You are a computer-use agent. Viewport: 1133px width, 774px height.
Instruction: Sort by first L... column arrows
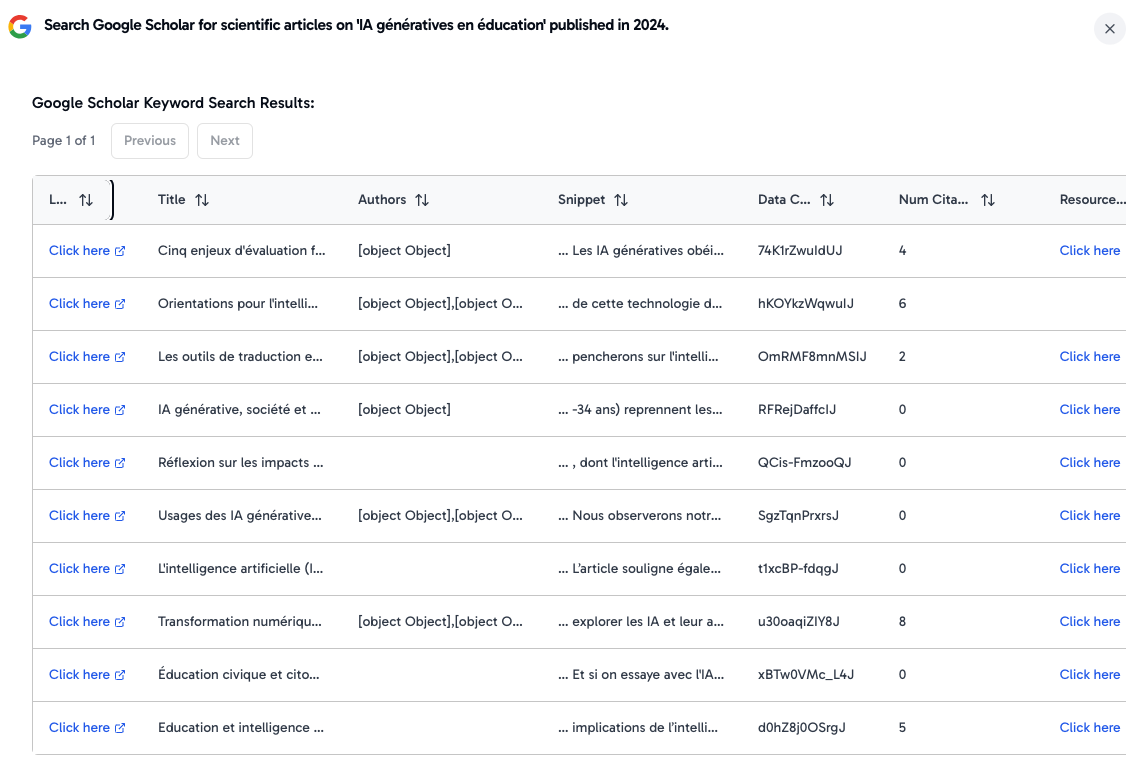[86, 200]
